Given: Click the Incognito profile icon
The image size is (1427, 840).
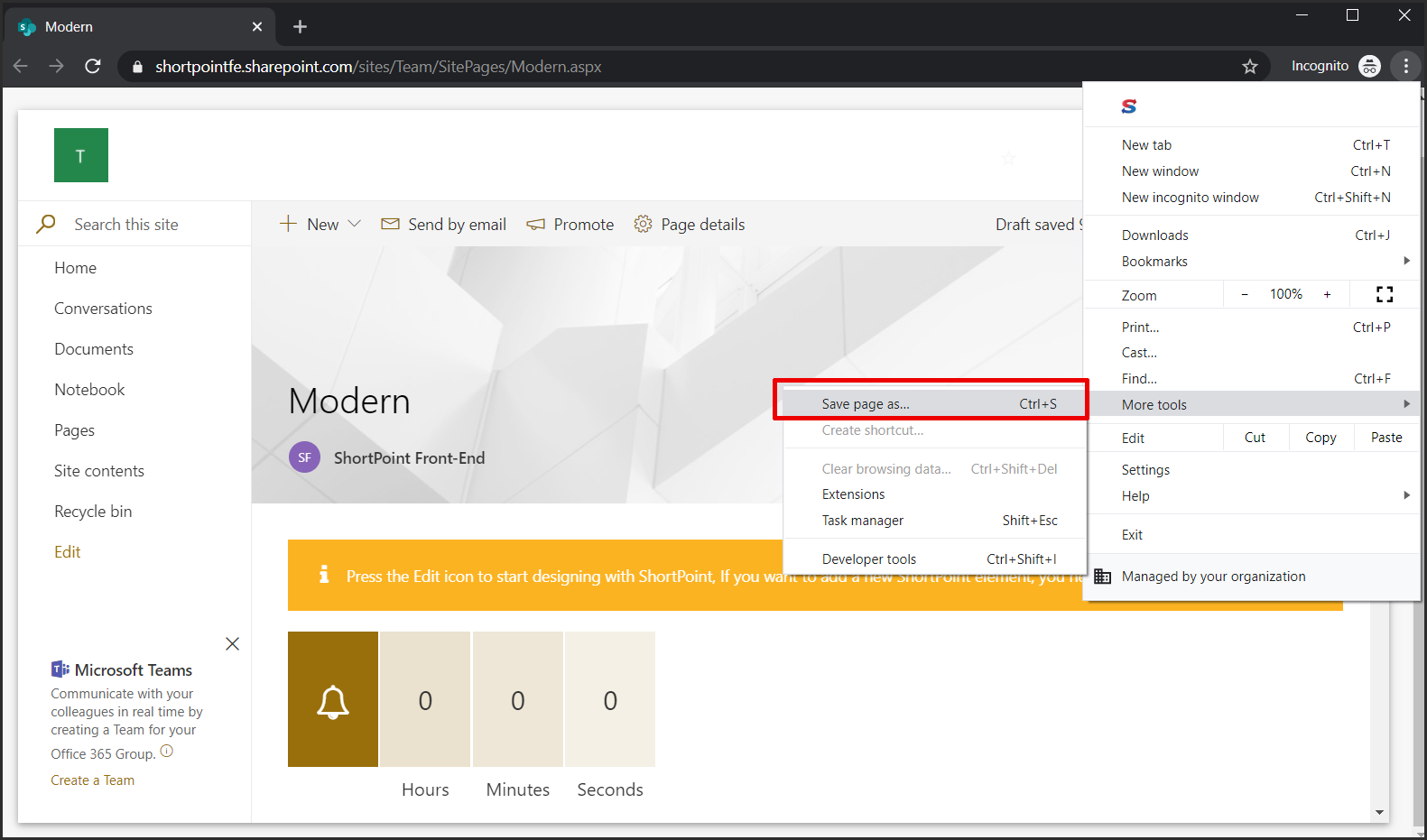Looking at the screenshot, I should [1369, 66].
